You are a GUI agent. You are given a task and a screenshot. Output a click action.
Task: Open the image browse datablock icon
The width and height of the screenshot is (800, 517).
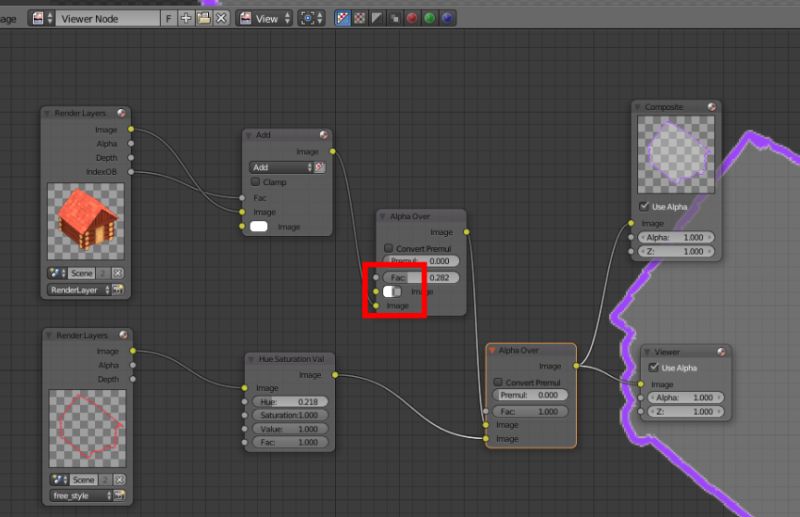coord(41,19)
